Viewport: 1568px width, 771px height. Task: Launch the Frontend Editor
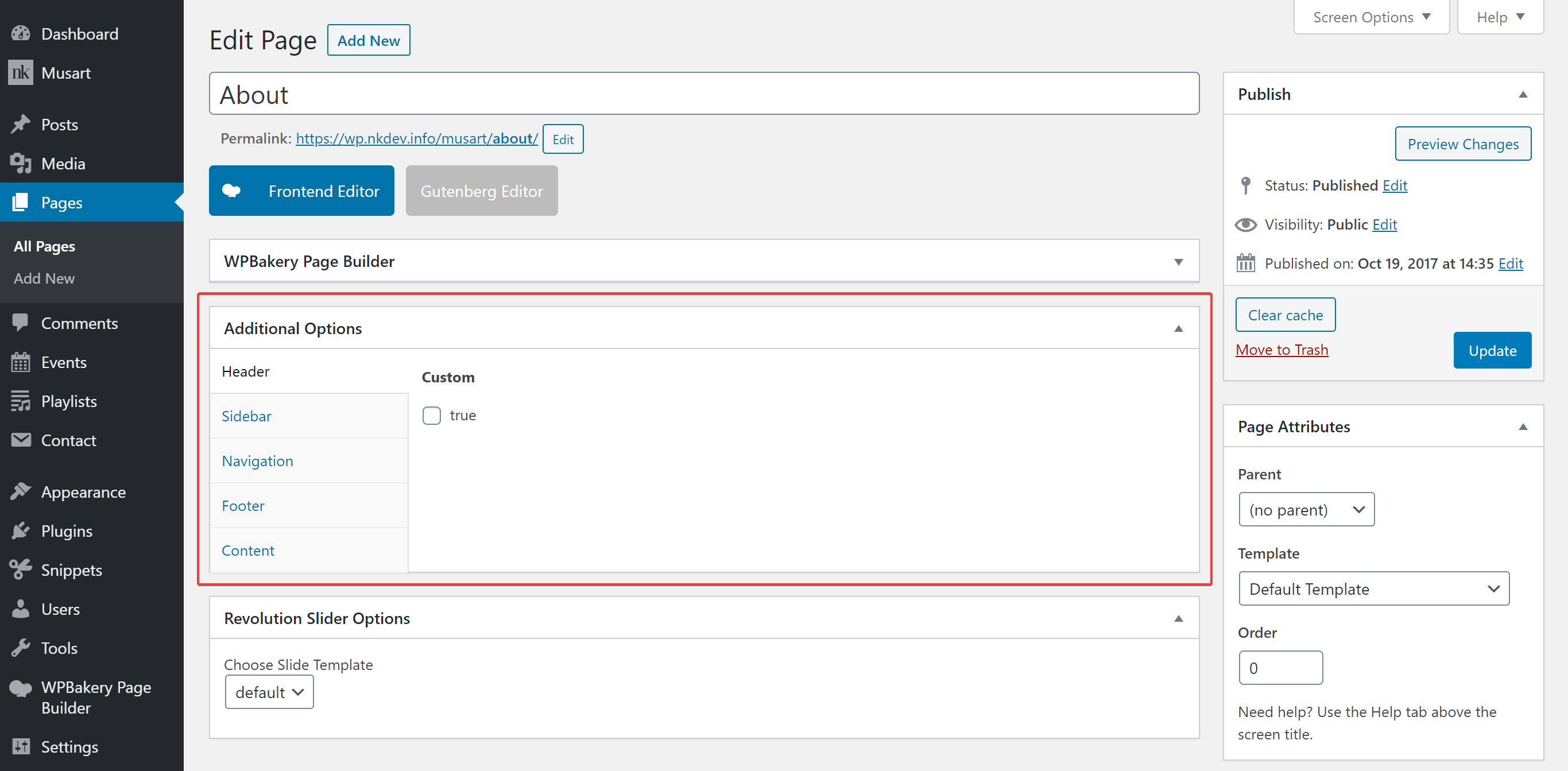[301, 191]
